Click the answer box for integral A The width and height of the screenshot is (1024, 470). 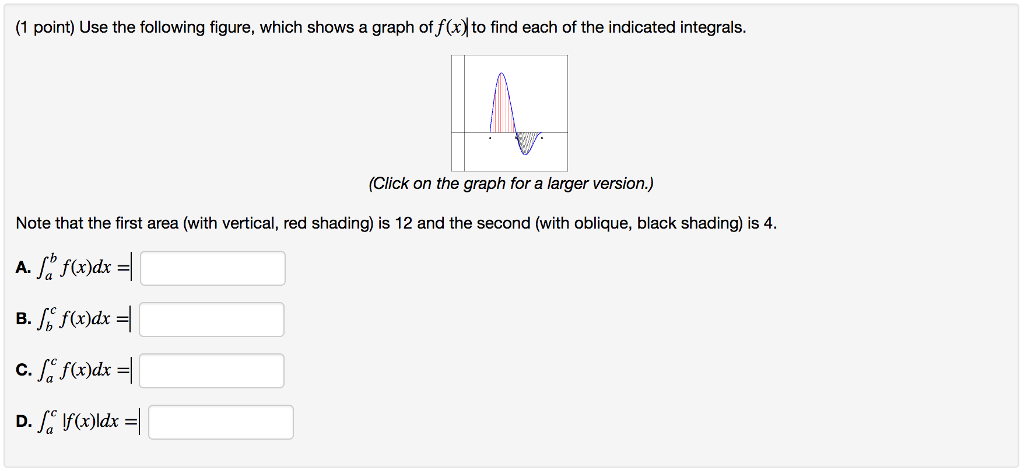coord(213,268)
